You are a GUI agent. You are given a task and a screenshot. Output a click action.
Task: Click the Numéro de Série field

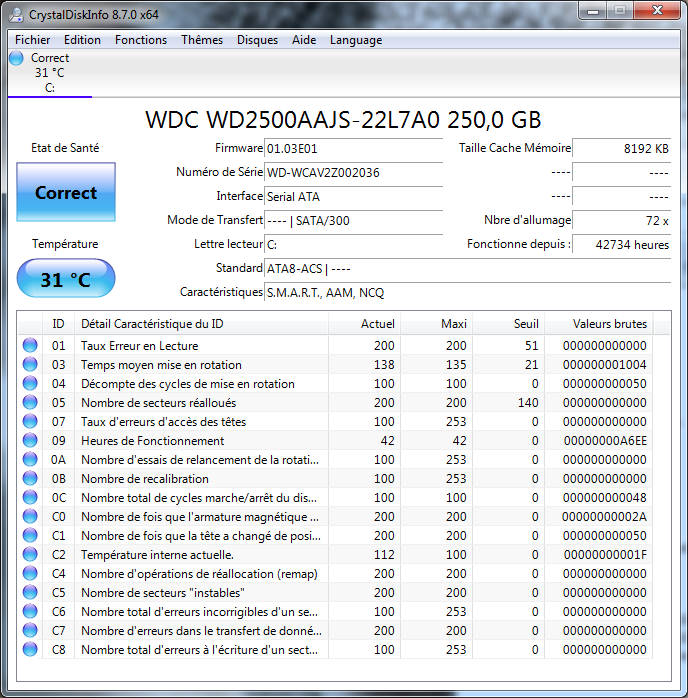(x=353, y=173)
